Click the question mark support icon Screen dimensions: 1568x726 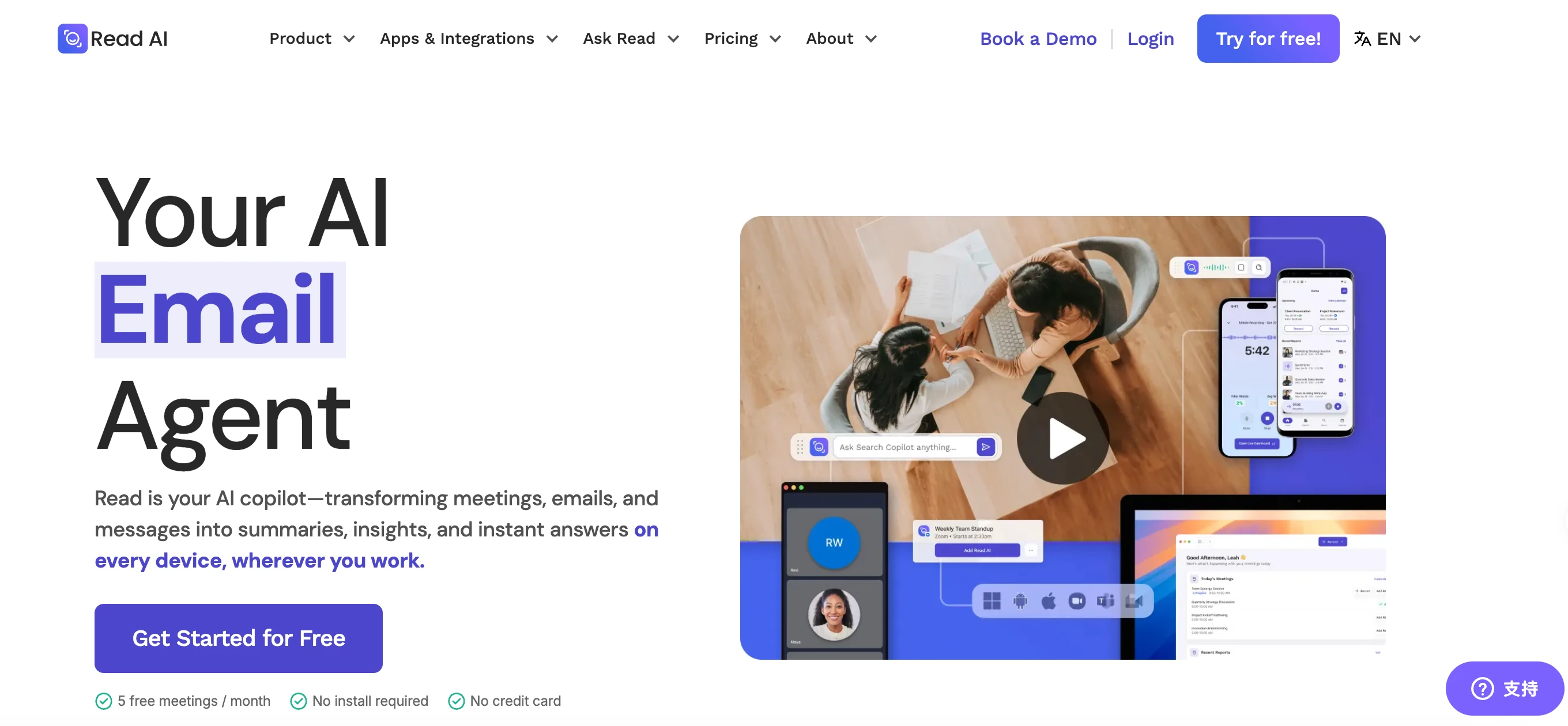point(1482,689)
